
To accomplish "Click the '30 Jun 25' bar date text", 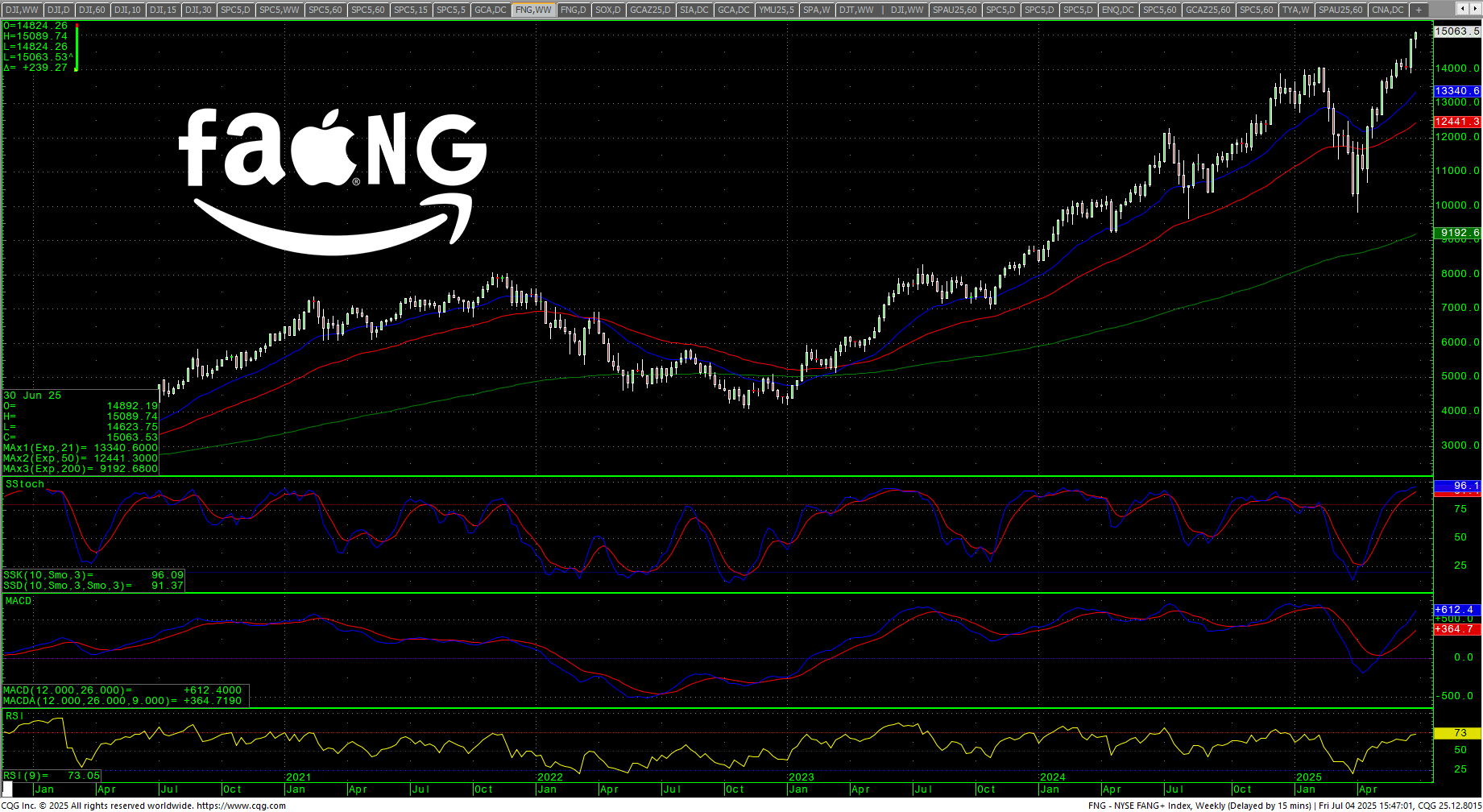I will pyautogui.click(x=32, y=396).
